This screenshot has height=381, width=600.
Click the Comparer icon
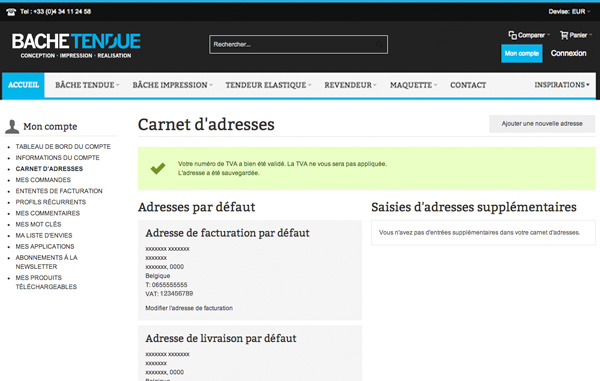(x=512, y=35)
